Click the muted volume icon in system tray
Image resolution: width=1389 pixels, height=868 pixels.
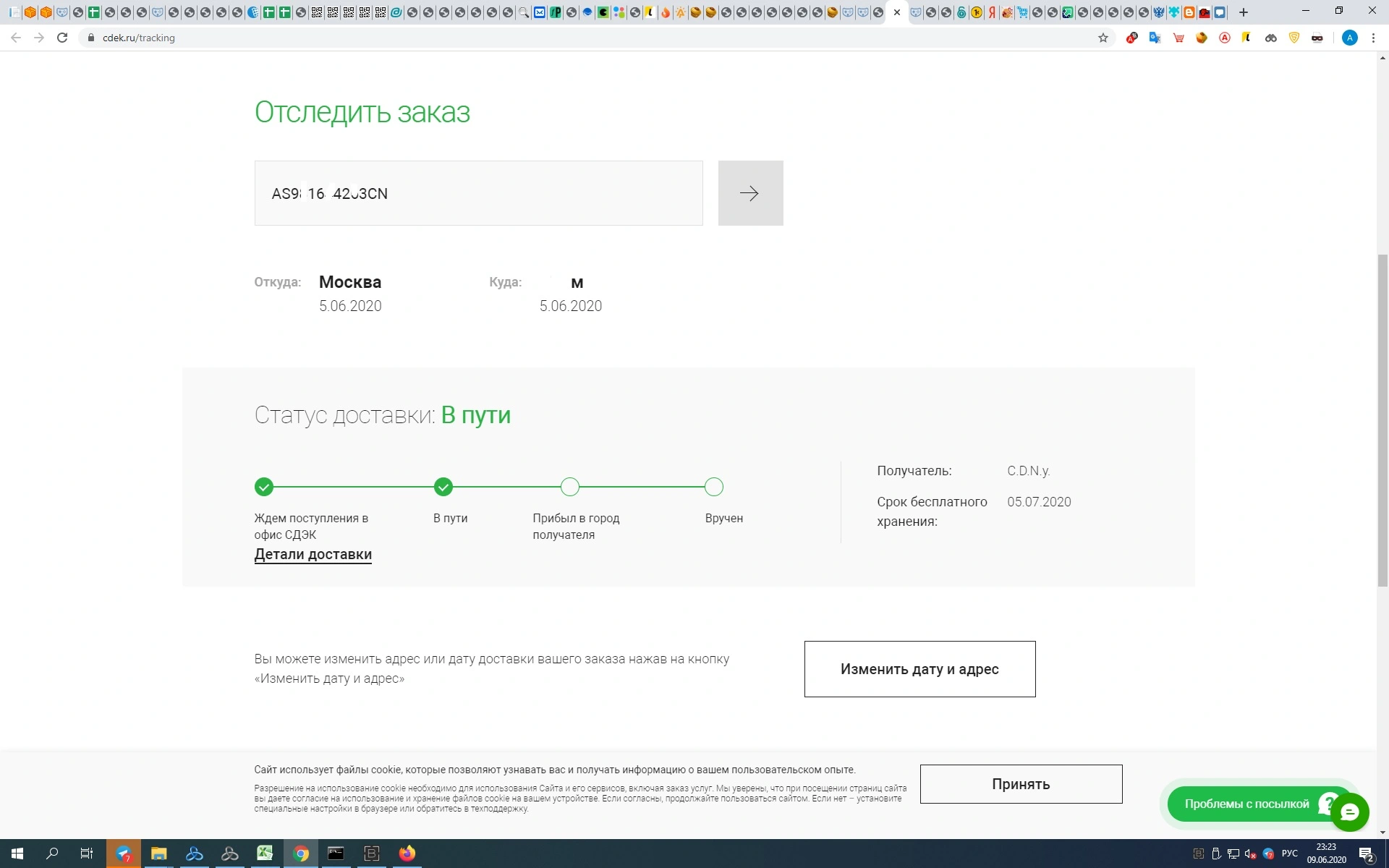[1251, 854]
